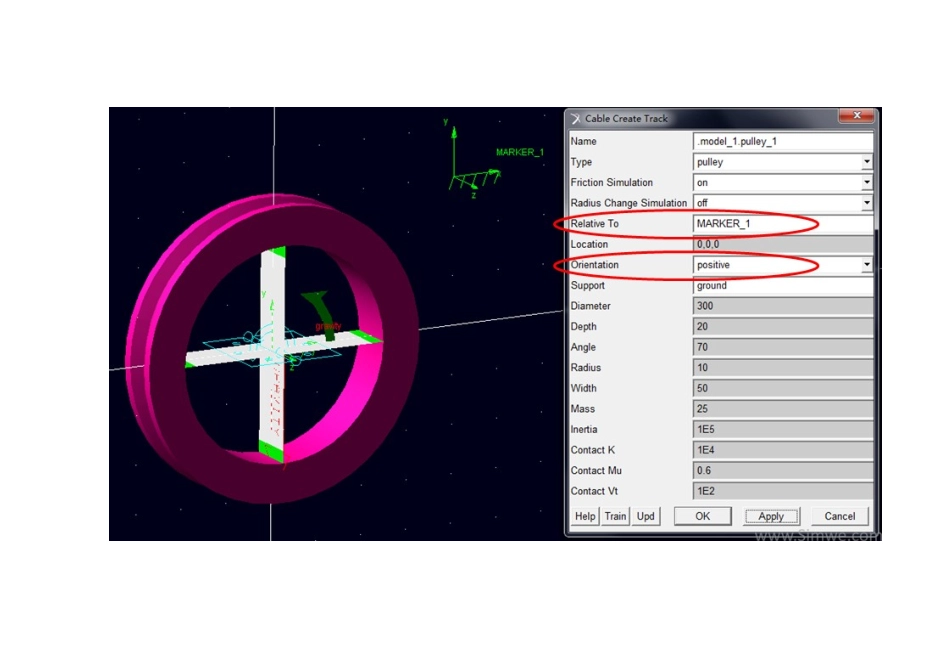
Task: Open the Type dropdown showing pulley
Action: [x=866, y=162]
